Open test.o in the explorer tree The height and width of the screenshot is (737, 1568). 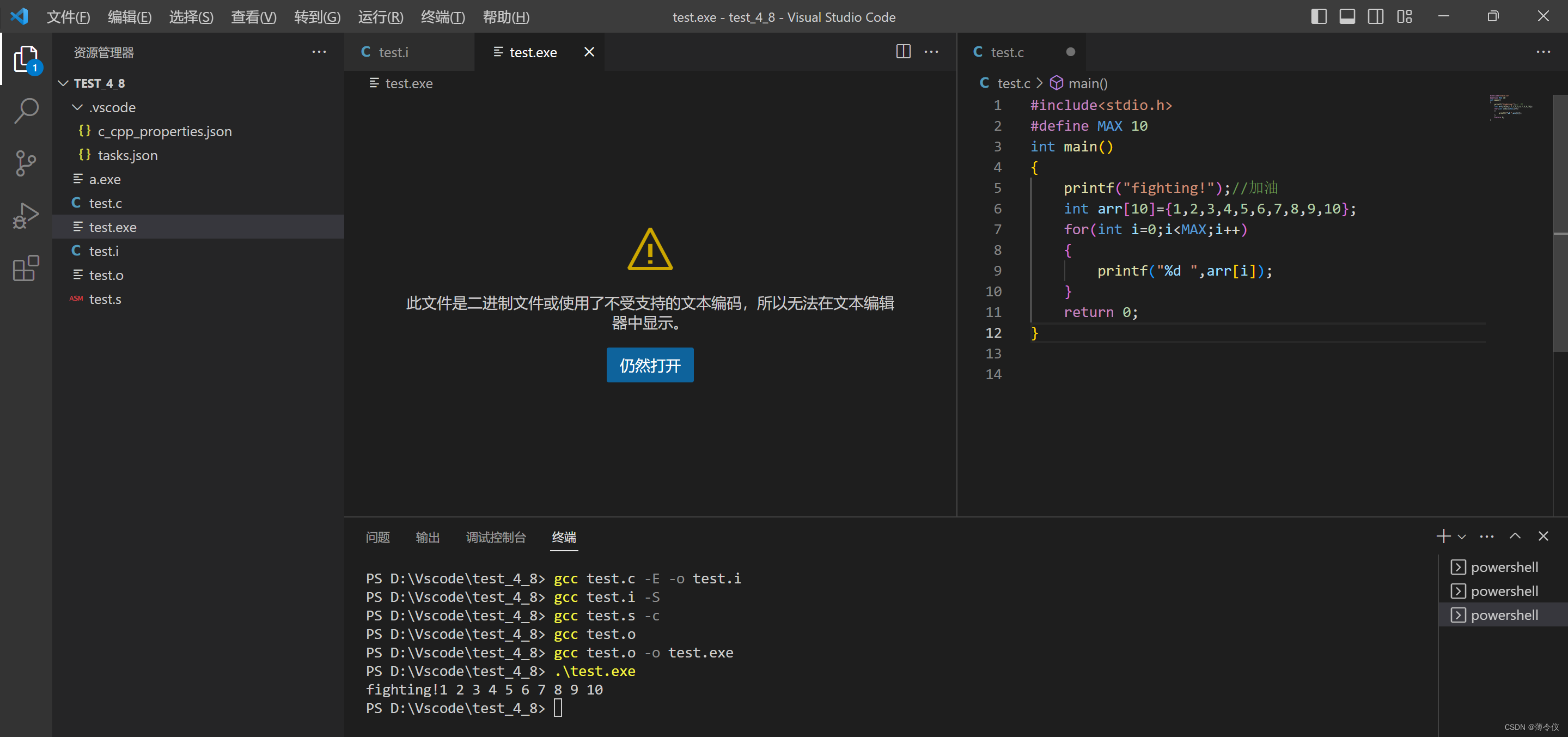(x=198, y=275)
